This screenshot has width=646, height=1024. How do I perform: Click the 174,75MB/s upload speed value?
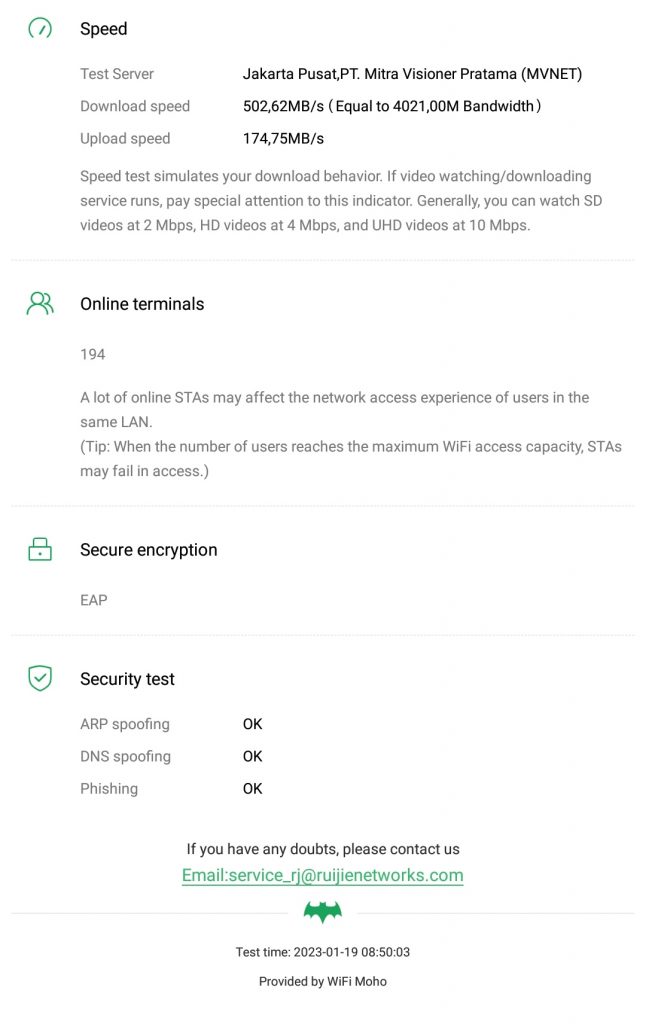click(283, 139)
